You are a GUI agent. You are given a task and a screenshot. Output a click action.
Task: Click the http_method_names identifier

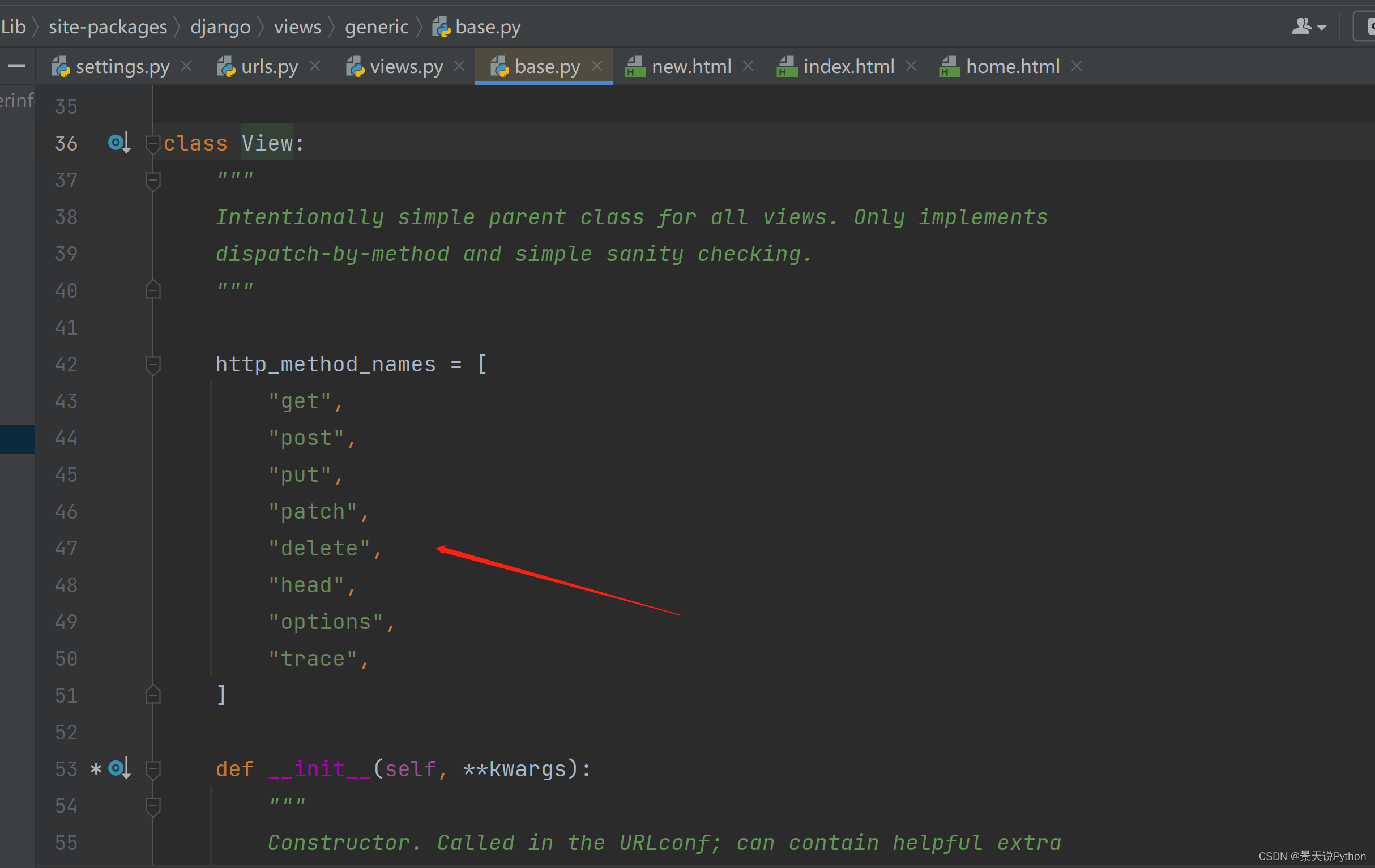[x=326, y=364]
